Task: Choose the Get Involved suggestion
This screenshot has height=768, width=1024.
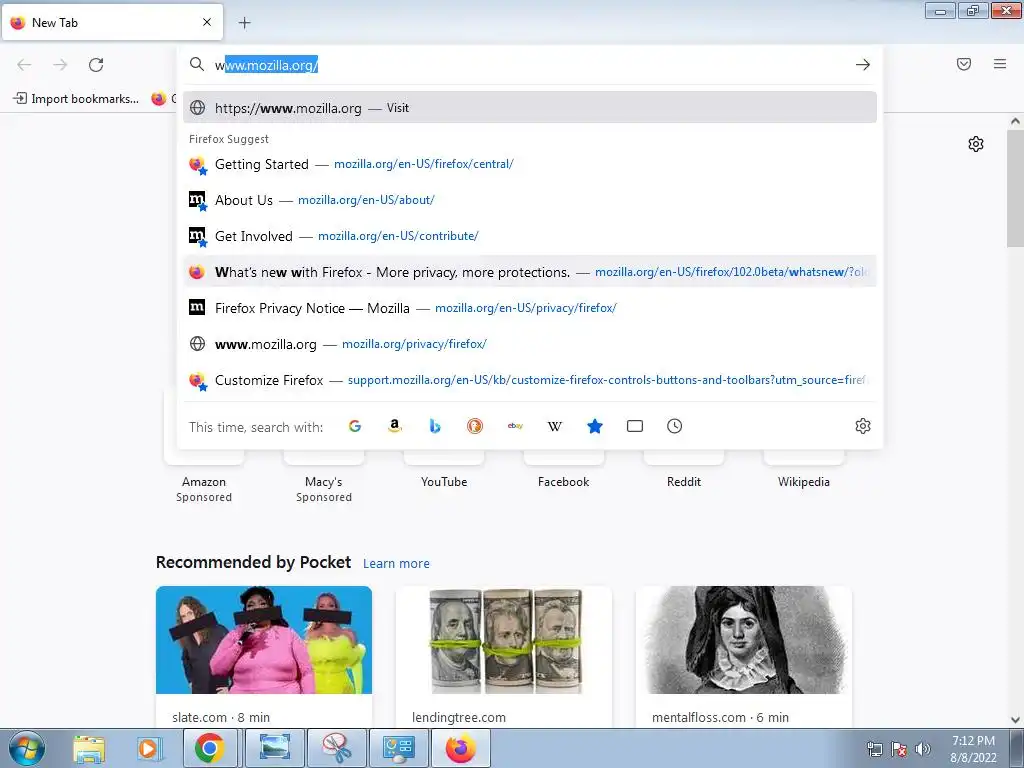Action: 530,236
